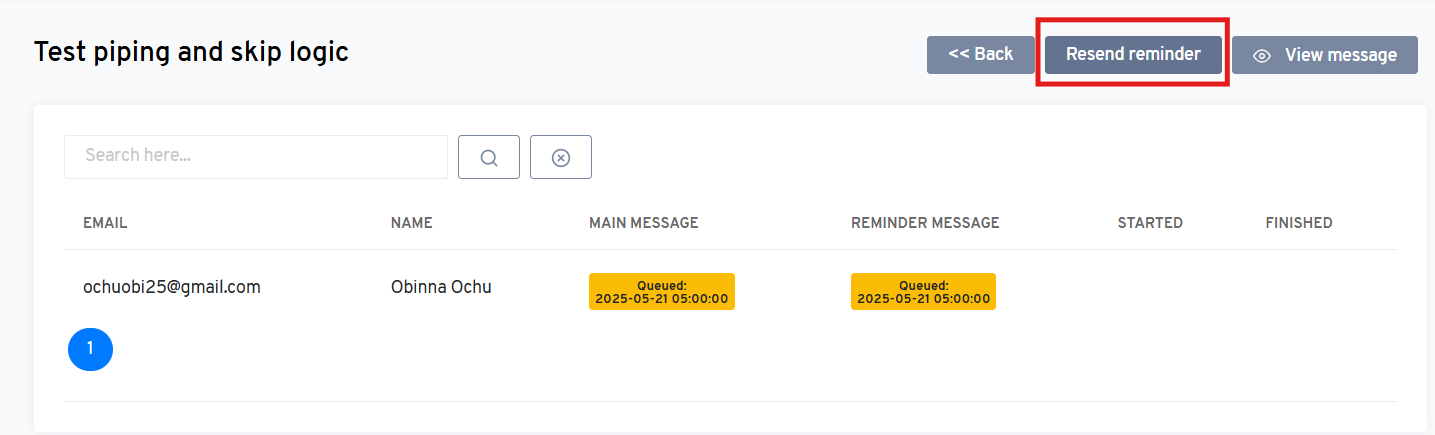Click the REMINDER MESSAGE column header
1435x435 pixels.
925,223
